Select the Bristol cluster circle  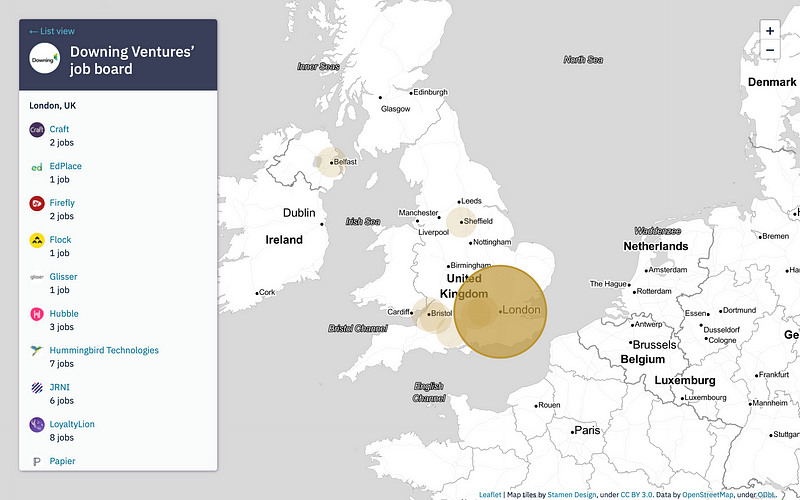(431, 314)
